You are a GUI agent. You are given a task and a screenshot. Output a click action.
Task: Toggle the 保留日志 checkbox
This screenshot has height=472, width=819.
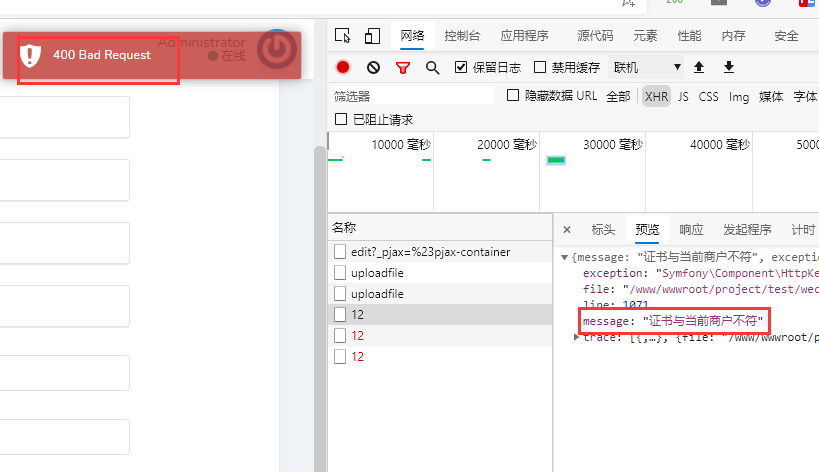point(461,67)
